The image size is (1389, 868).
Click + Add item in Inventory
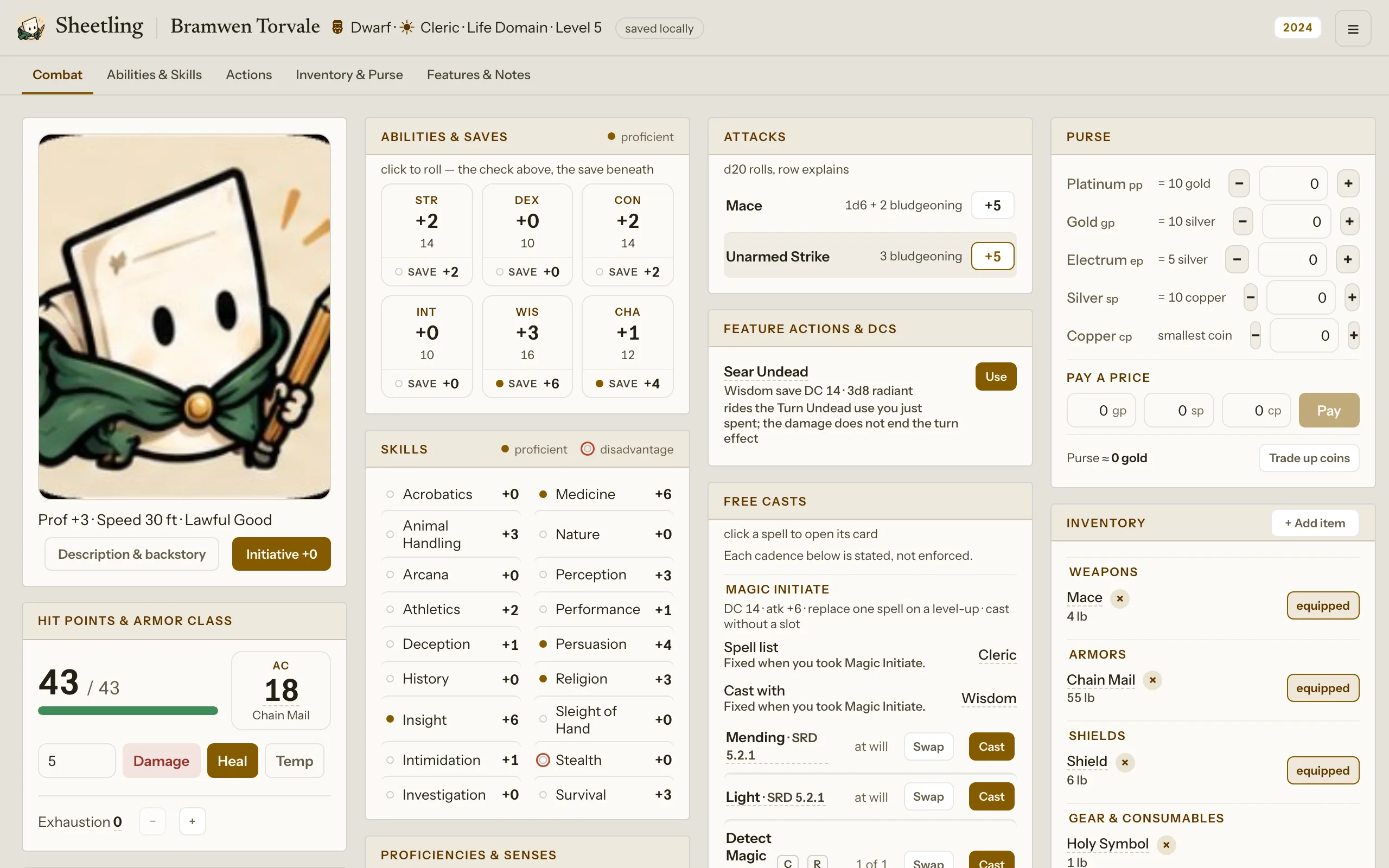click(x=1314, y=523)
